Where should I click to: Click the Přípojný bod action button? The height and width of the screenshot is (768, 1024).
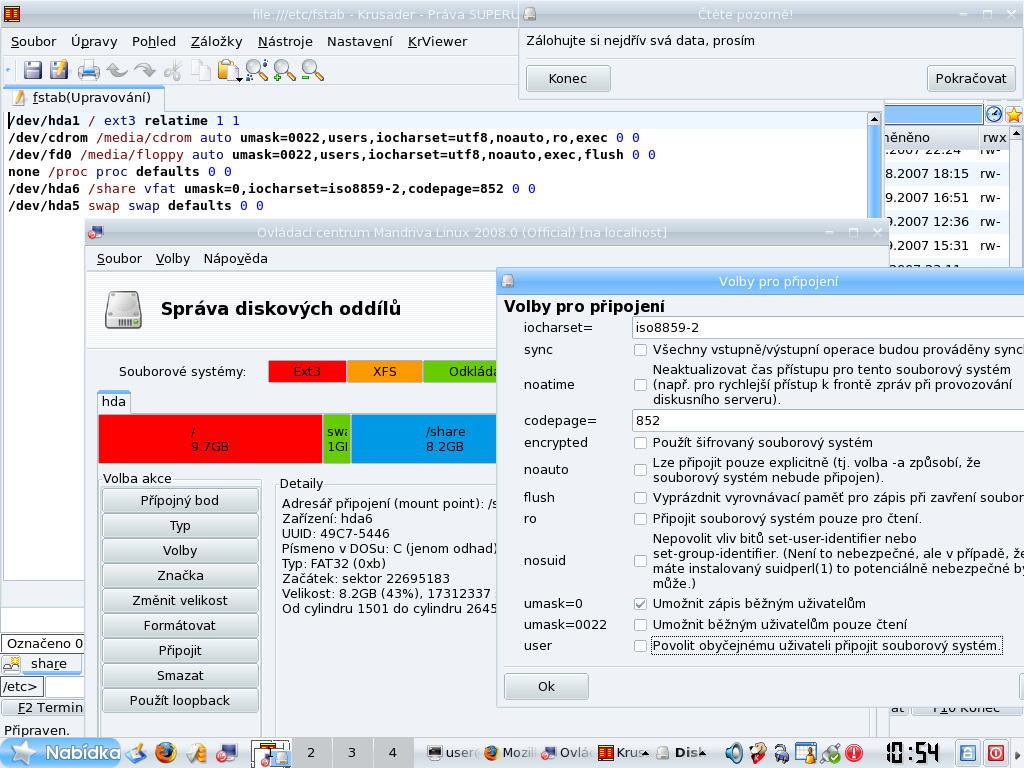coord(180,501)
